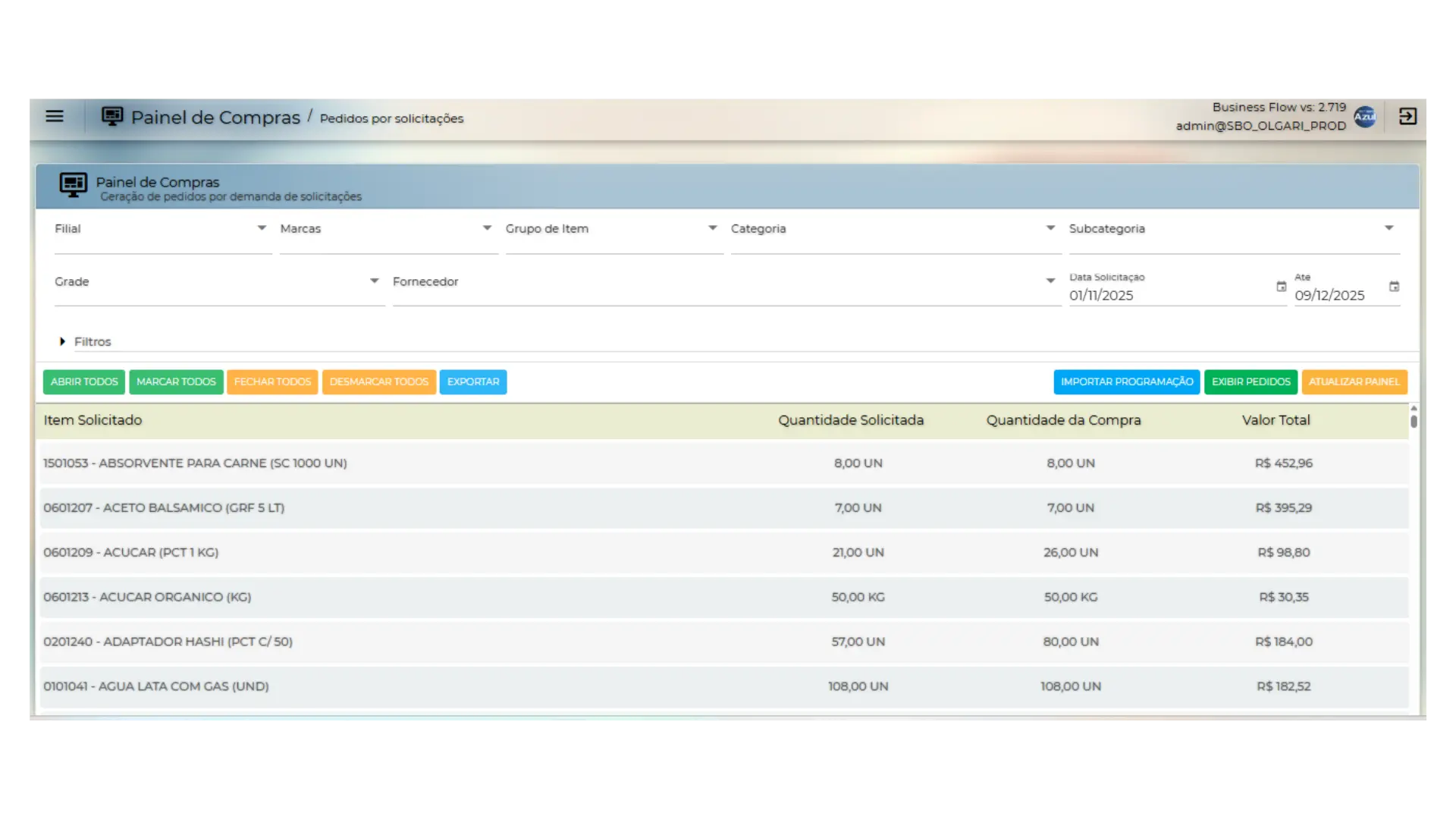
Task: Select the ACUCAR ORGANICO (KG) row
Action: pos(147,598)
